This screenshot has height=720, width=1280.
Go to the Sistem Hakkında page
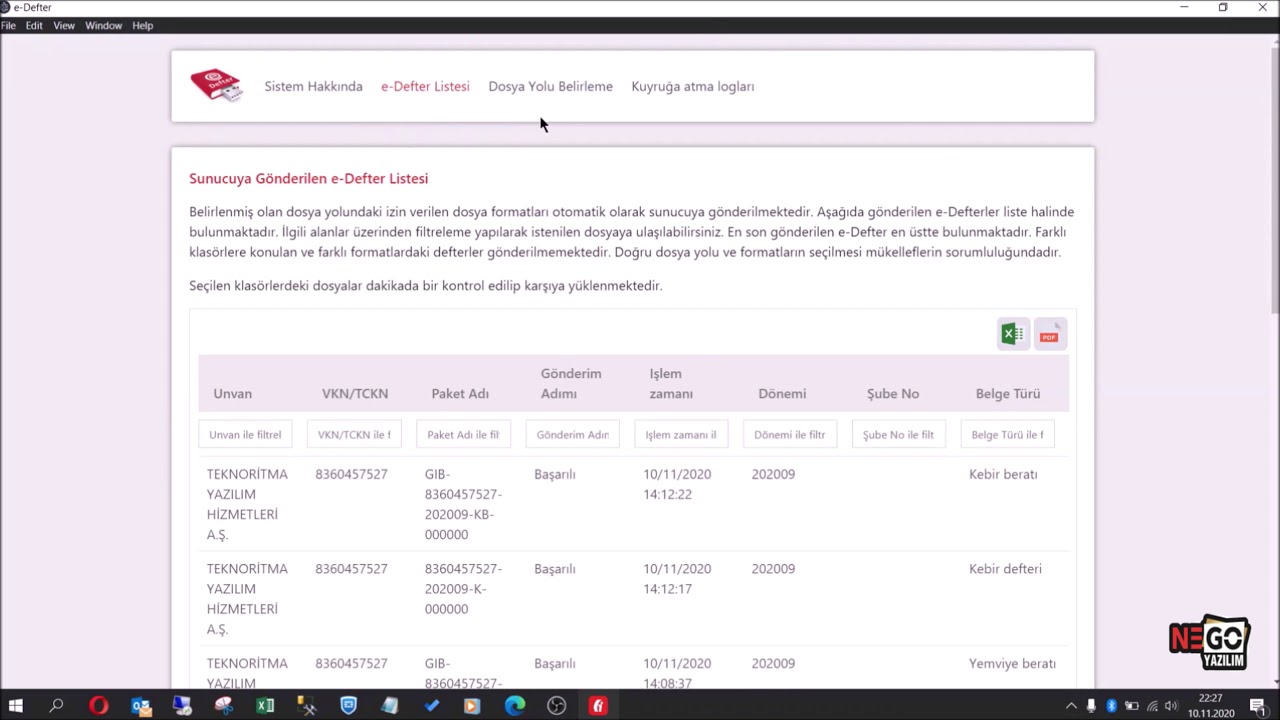[313, 86]
